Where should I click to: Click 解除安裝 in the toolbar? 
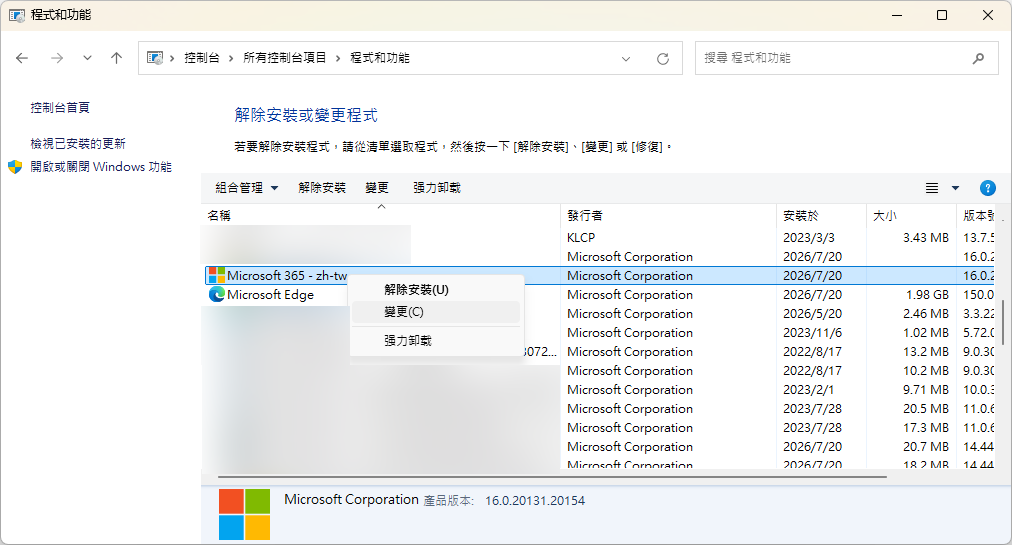click(322, 188)
